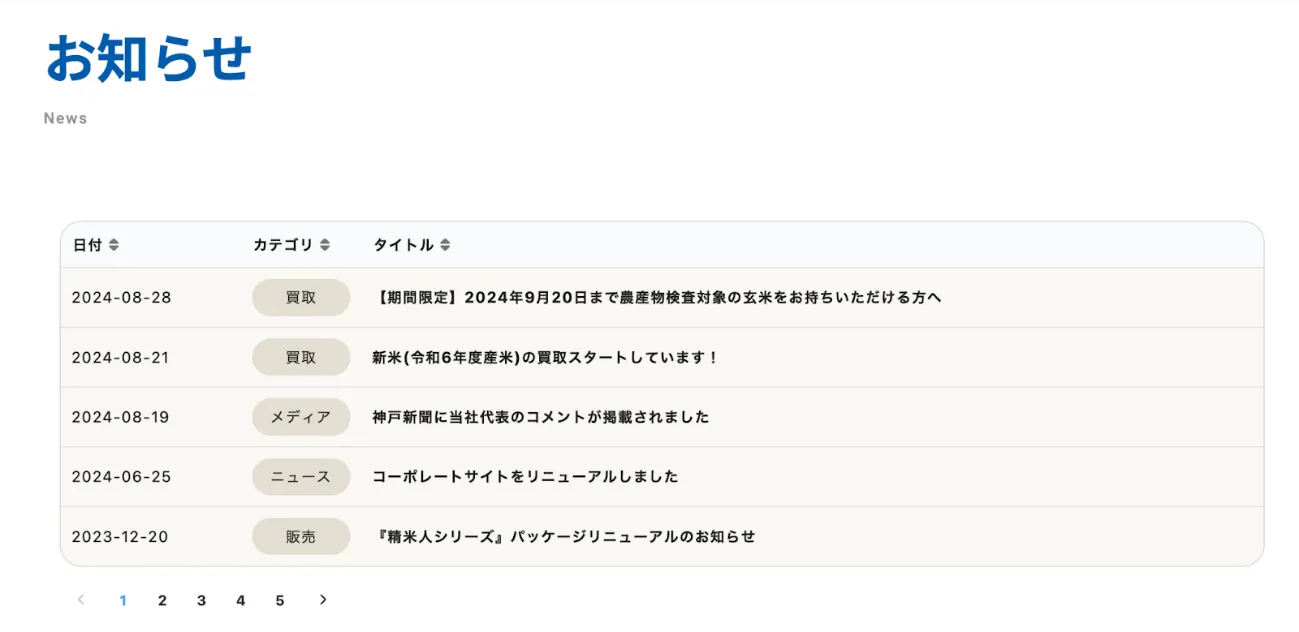
Task: Click the カテゴリ column sort icon
Action: [x=325, y=245]
